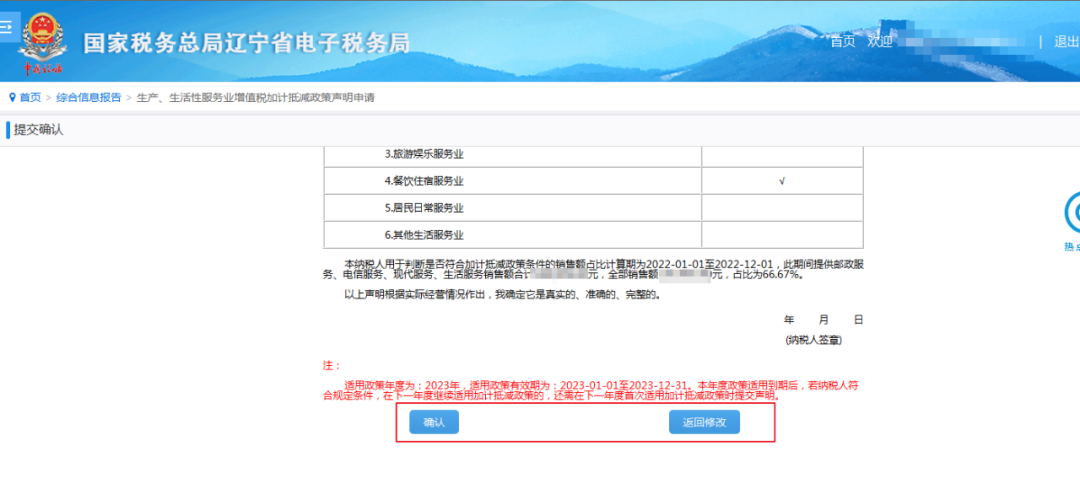Click the hamburger menu icon at top-left

pos(5,27)
